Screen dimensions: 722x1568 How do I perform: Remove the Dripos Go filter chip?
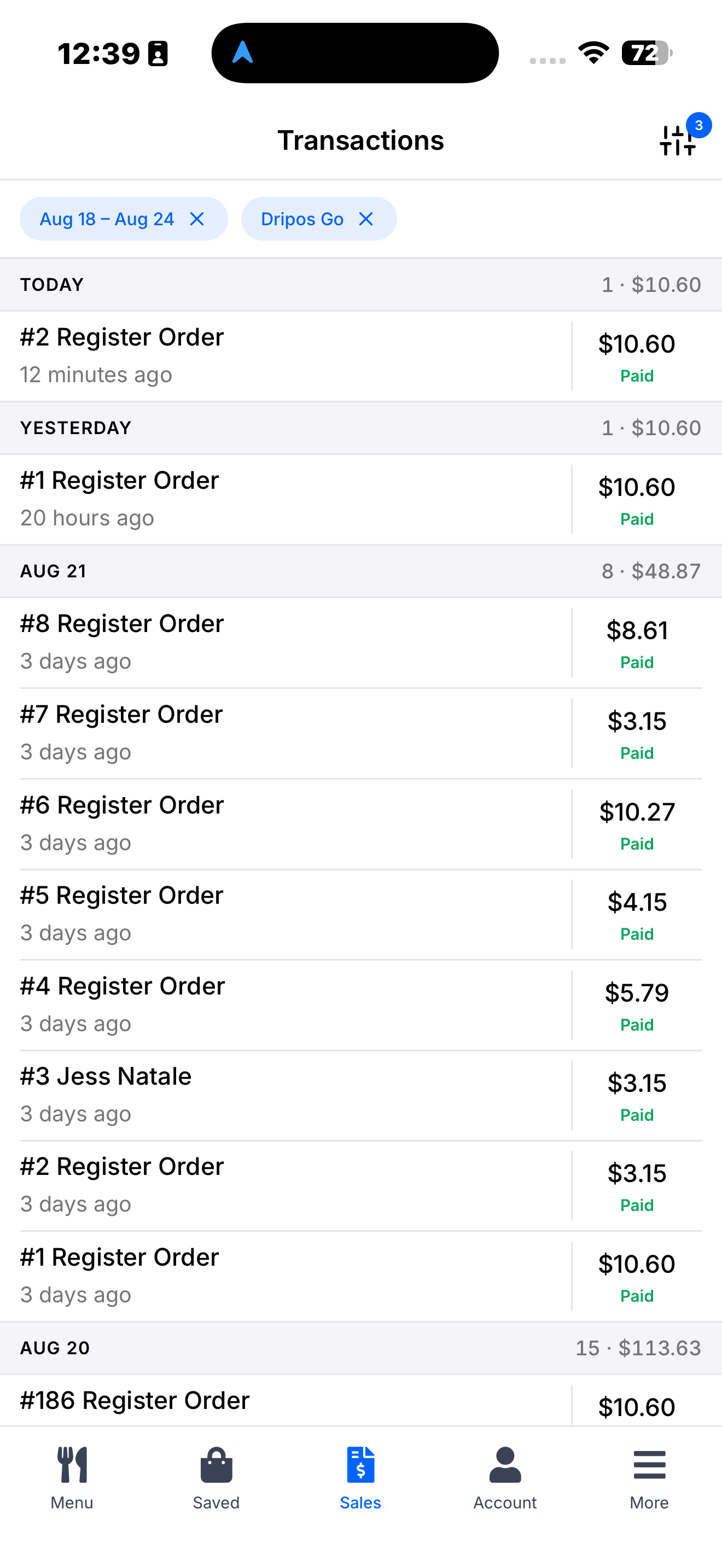366,219
